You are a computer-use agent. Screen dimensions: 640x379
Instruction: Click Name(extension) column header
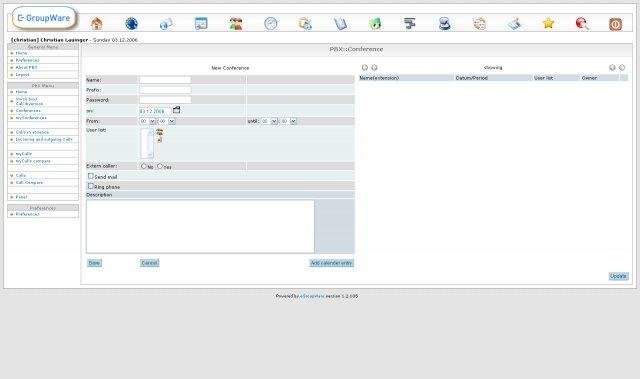379,78
